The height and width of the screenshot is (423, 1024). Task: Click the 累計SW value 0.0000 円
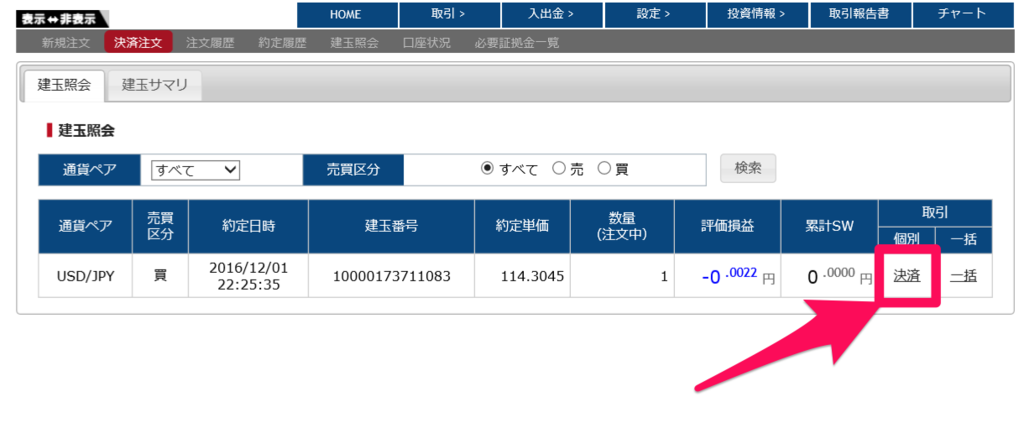click(x=840, y=276)
